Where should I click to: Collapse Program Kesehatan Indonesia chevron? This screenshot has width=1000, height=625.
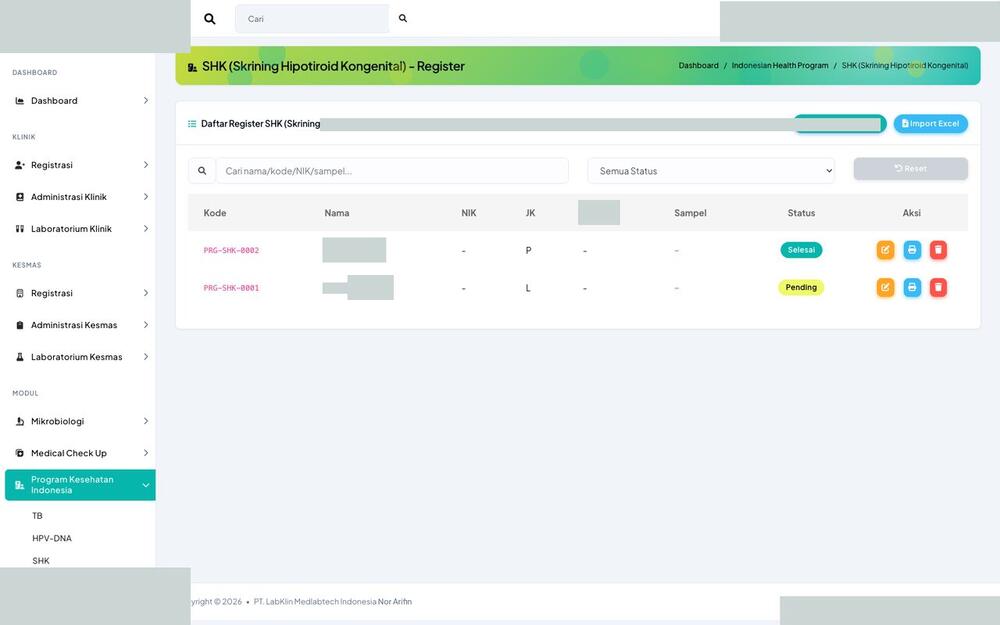(x=145, y=485)
